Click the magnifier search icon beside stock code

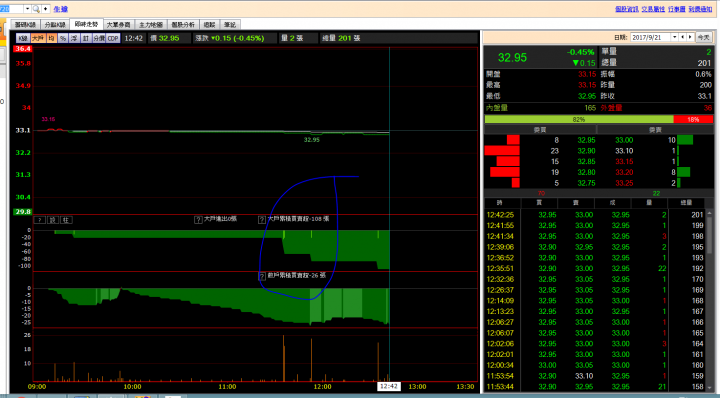pyautogui.click(x=36, y=9)
